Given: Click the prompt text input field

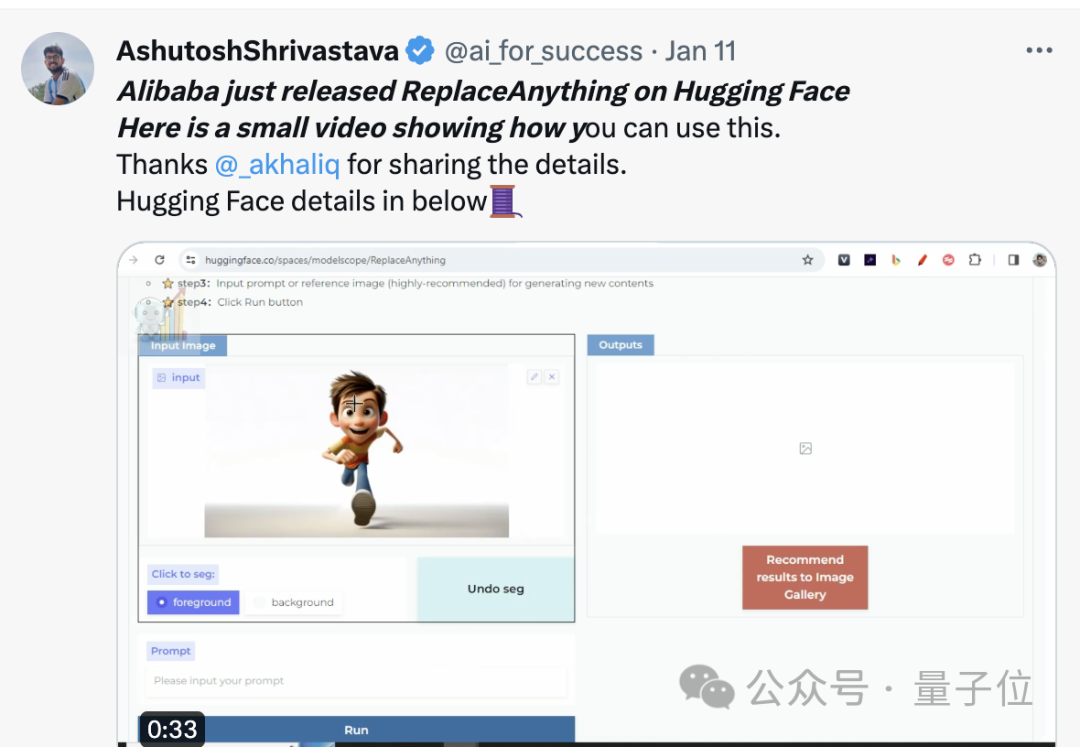Looking at the screenshot, I should (355, 681).
